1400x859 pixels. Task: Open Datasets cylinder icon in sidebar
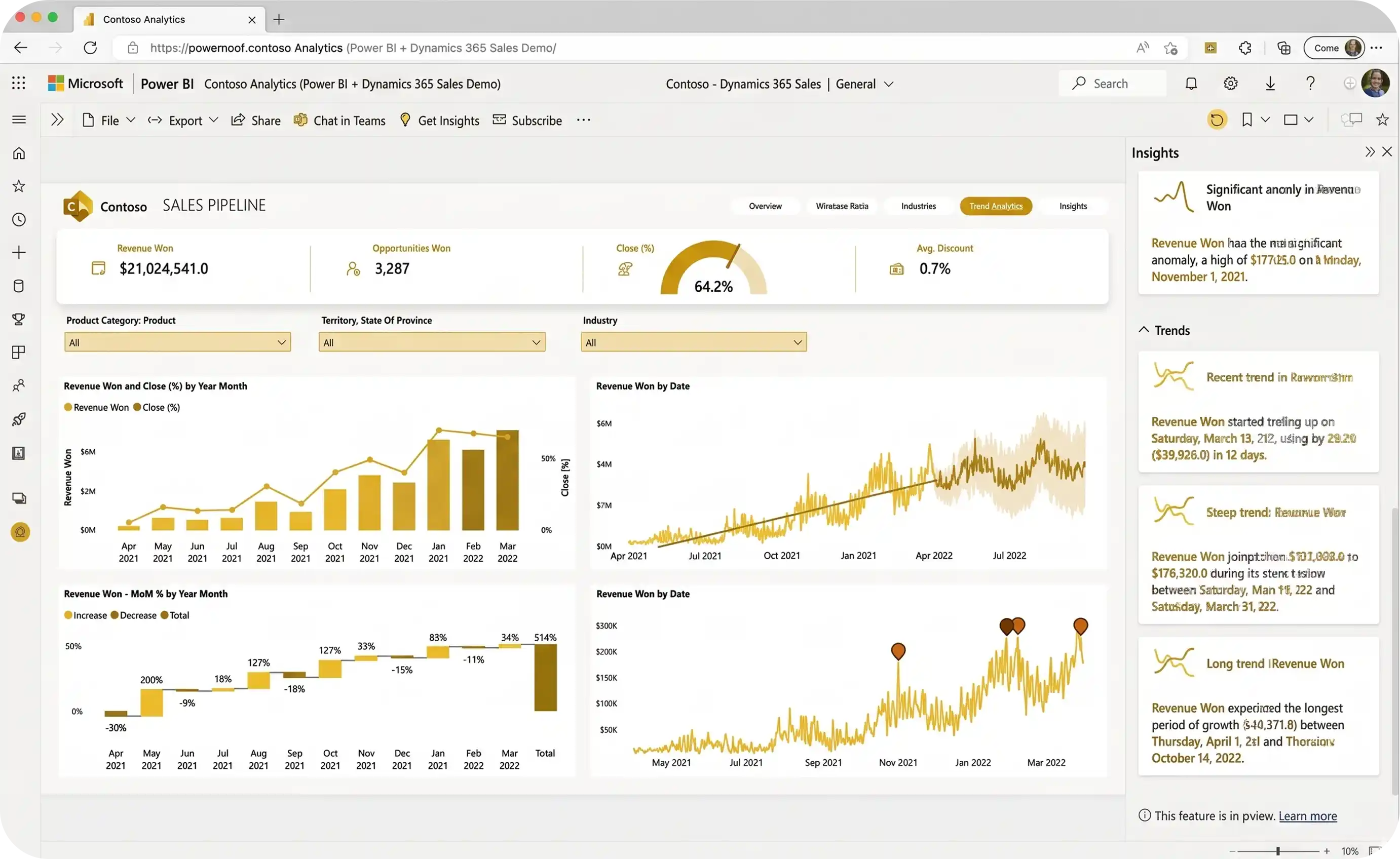(19, 286)
